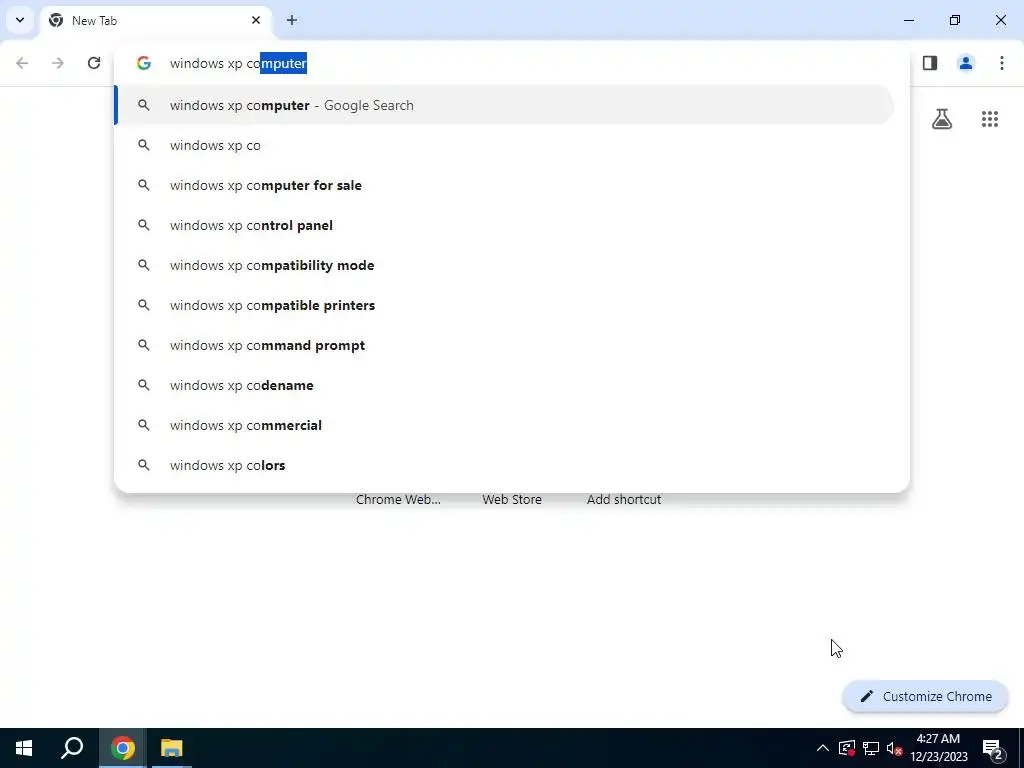The width and height of the screenshot is (1024, 768).
Task: Choose 'windows xp commercial' suggestion
Action: [504, 425]
